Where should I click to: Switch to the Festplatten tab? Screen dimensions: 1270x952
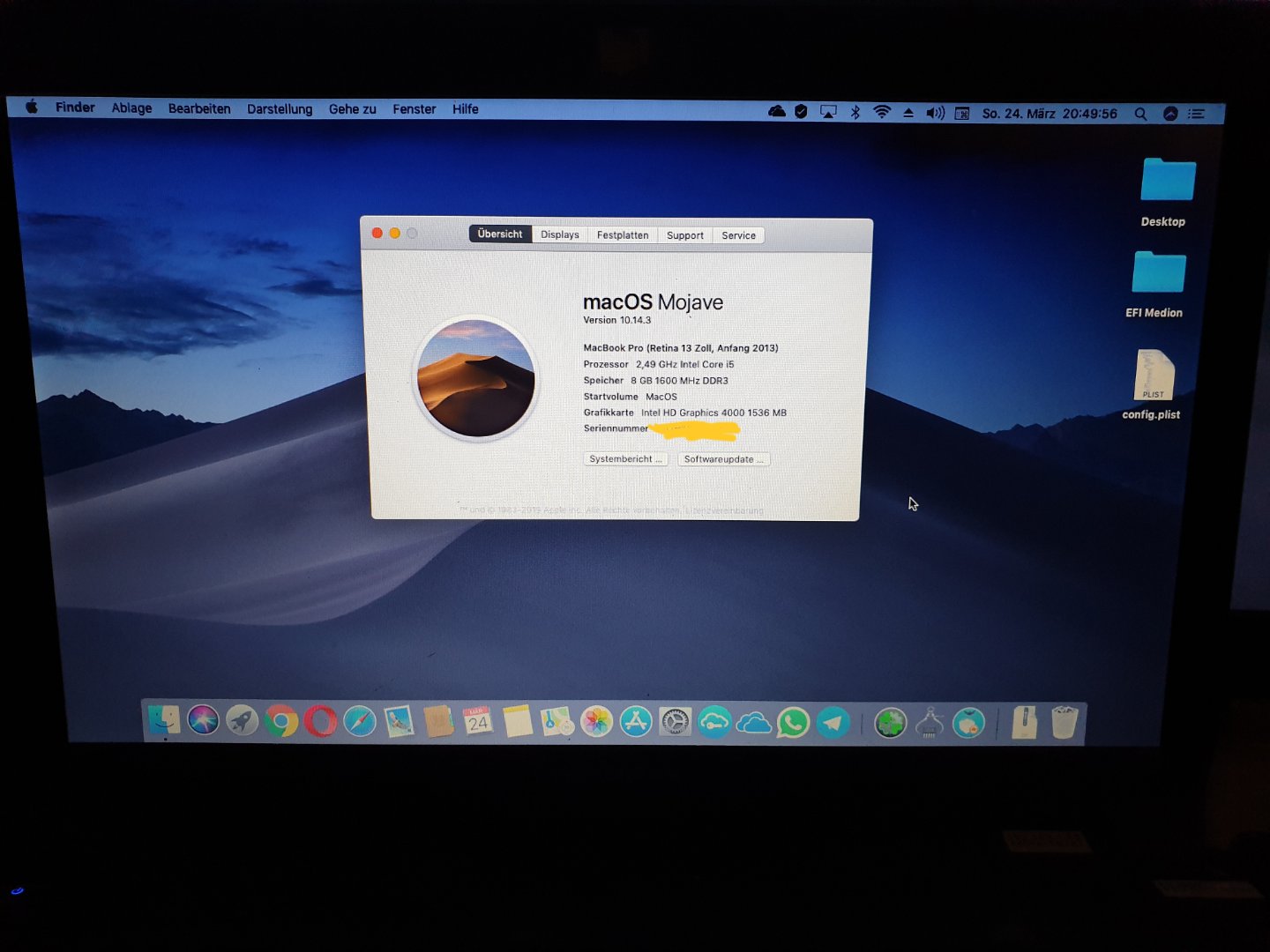[x=623, y=235]
